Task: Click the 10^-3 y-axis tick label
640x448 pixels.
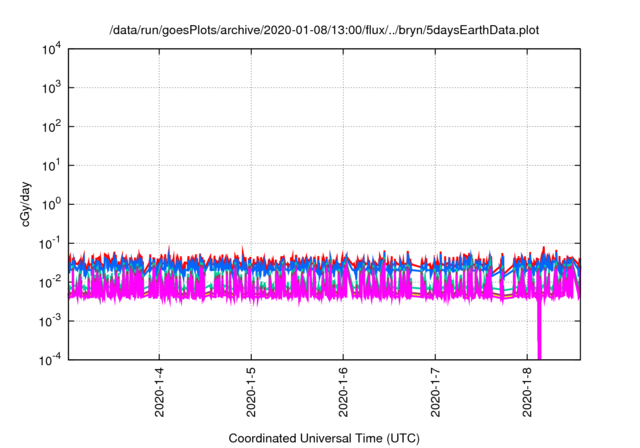Action: [x=50, y=321]
